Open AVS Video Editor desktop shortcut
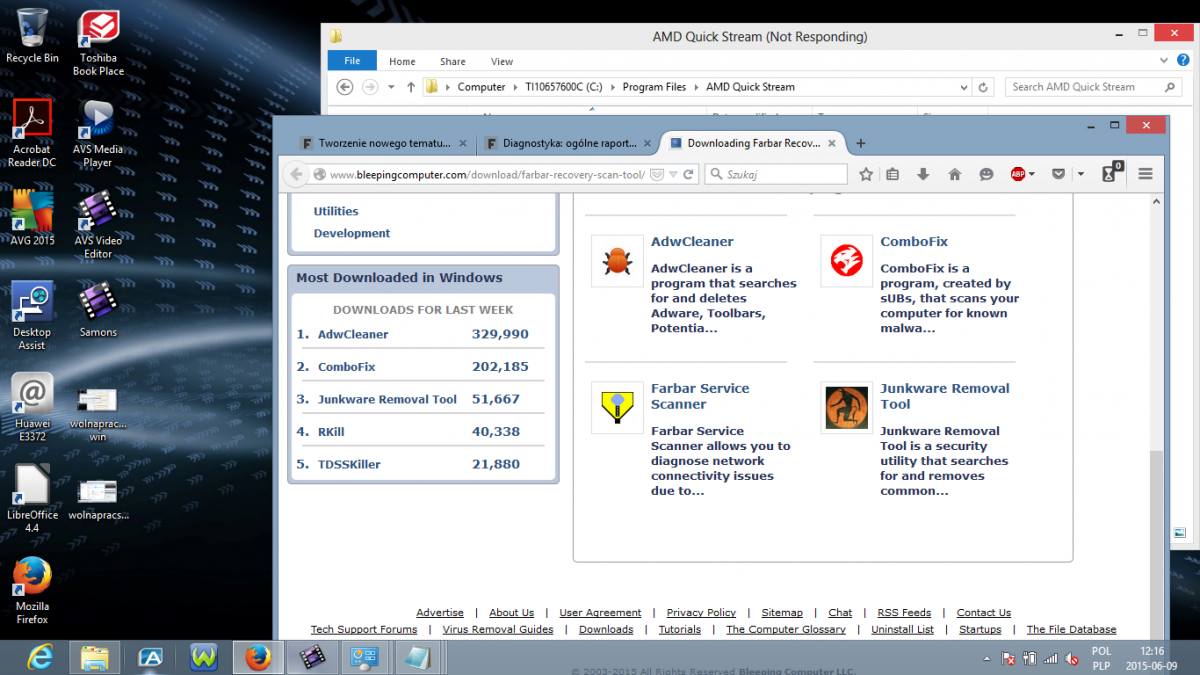1200x675 pixels. point(98,225)
